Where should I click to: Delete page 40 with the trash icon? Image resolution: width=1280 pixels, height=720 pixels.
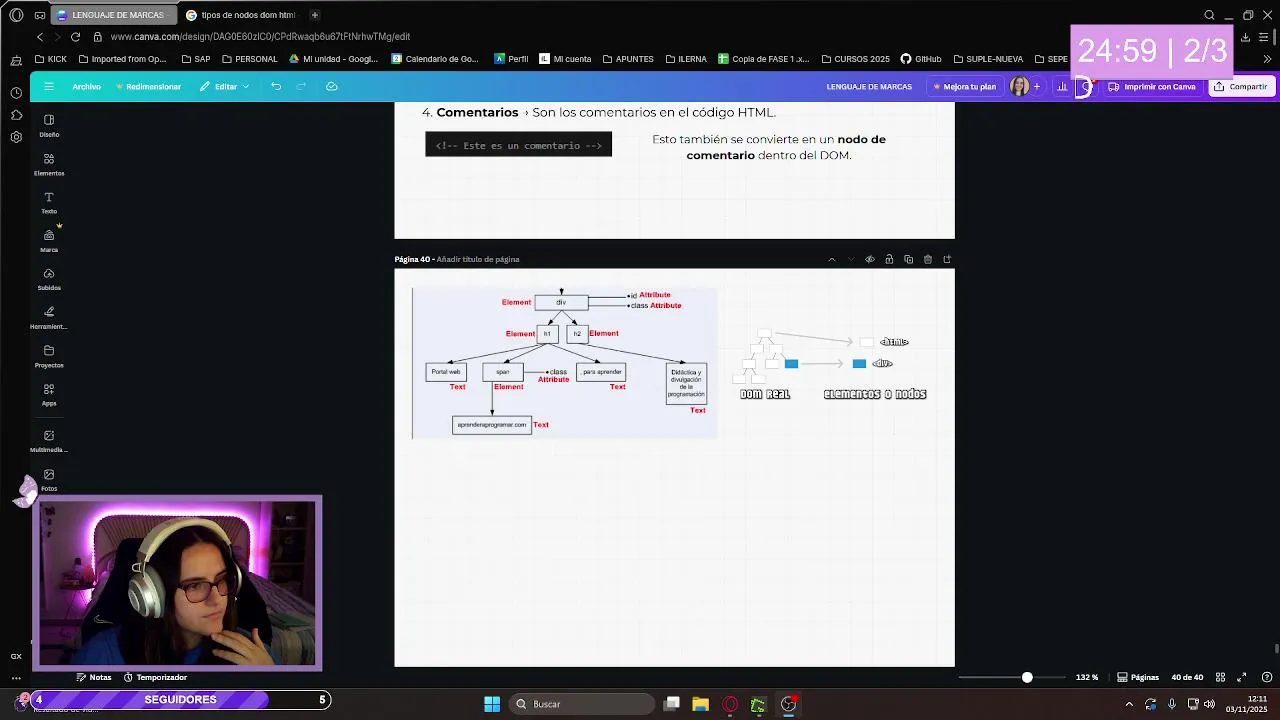(928, 259)
